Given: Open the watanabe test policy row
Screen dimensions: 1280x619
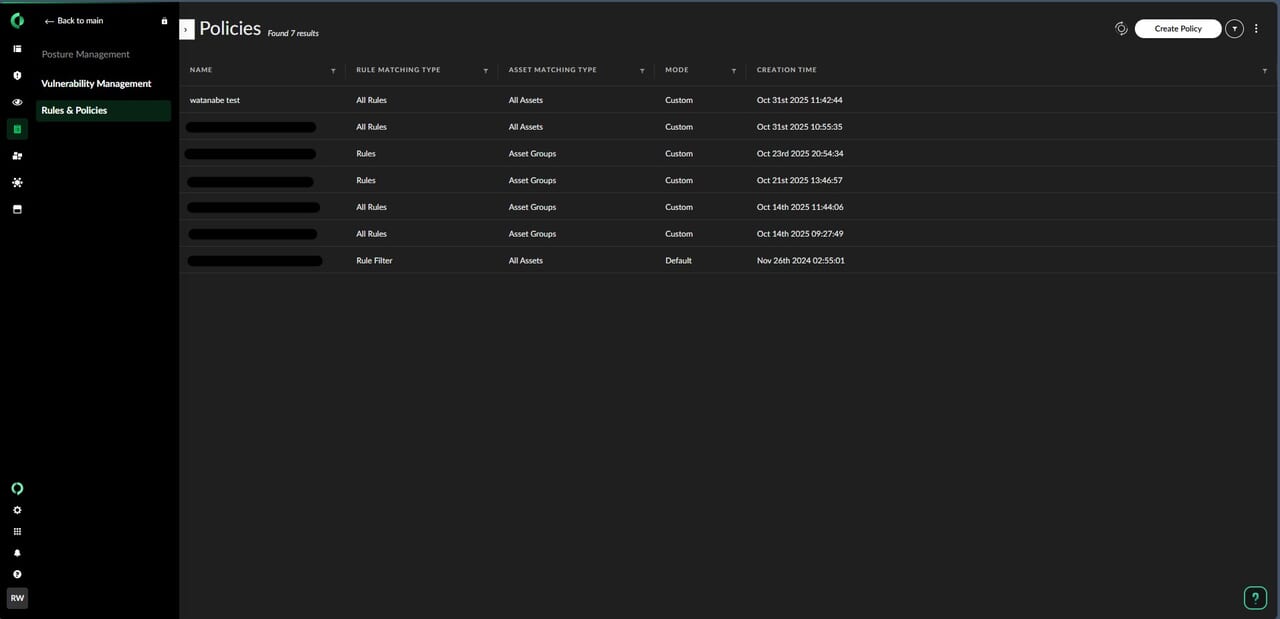Looking at the screenshot, I should pyautogui.click(x=215, y=100).
